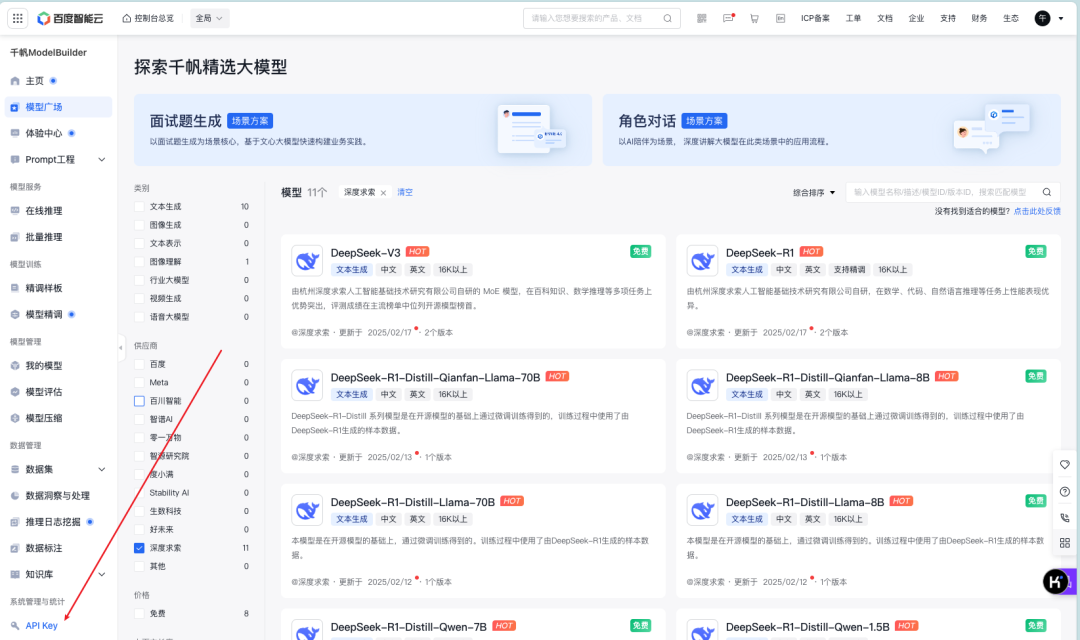Open 工单 in the top menu
The height and width of the screenshot is (640, 1080).
853,19
